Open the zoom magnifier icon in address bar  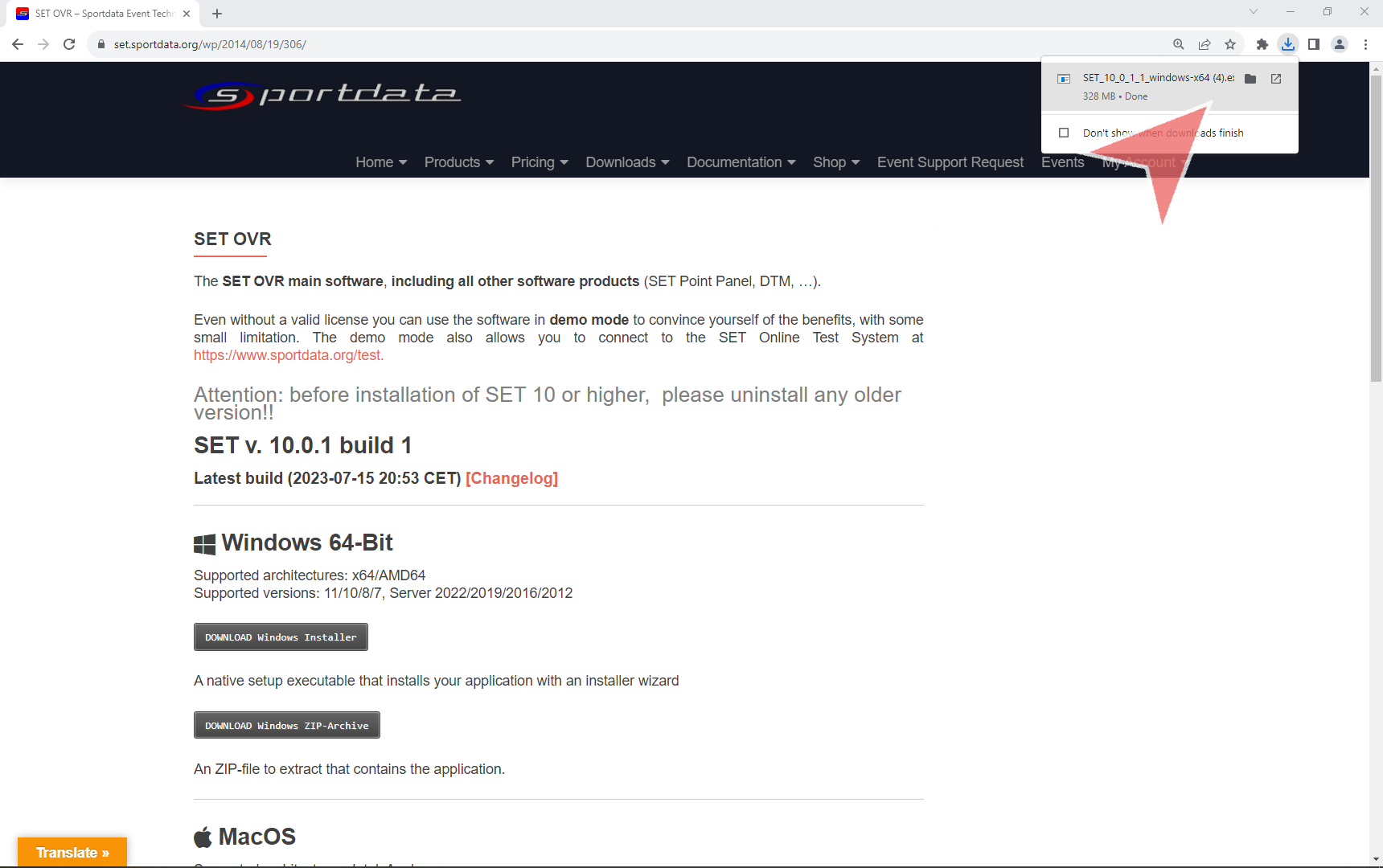1179,44
